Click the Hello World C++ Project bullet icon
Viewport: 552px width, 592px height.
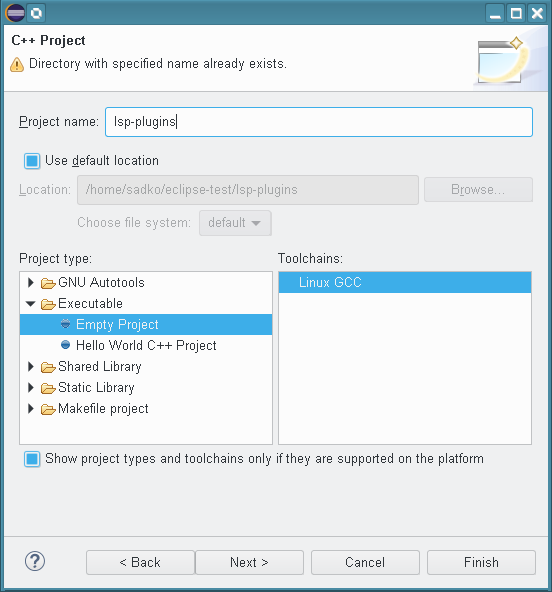pos(65,345)
